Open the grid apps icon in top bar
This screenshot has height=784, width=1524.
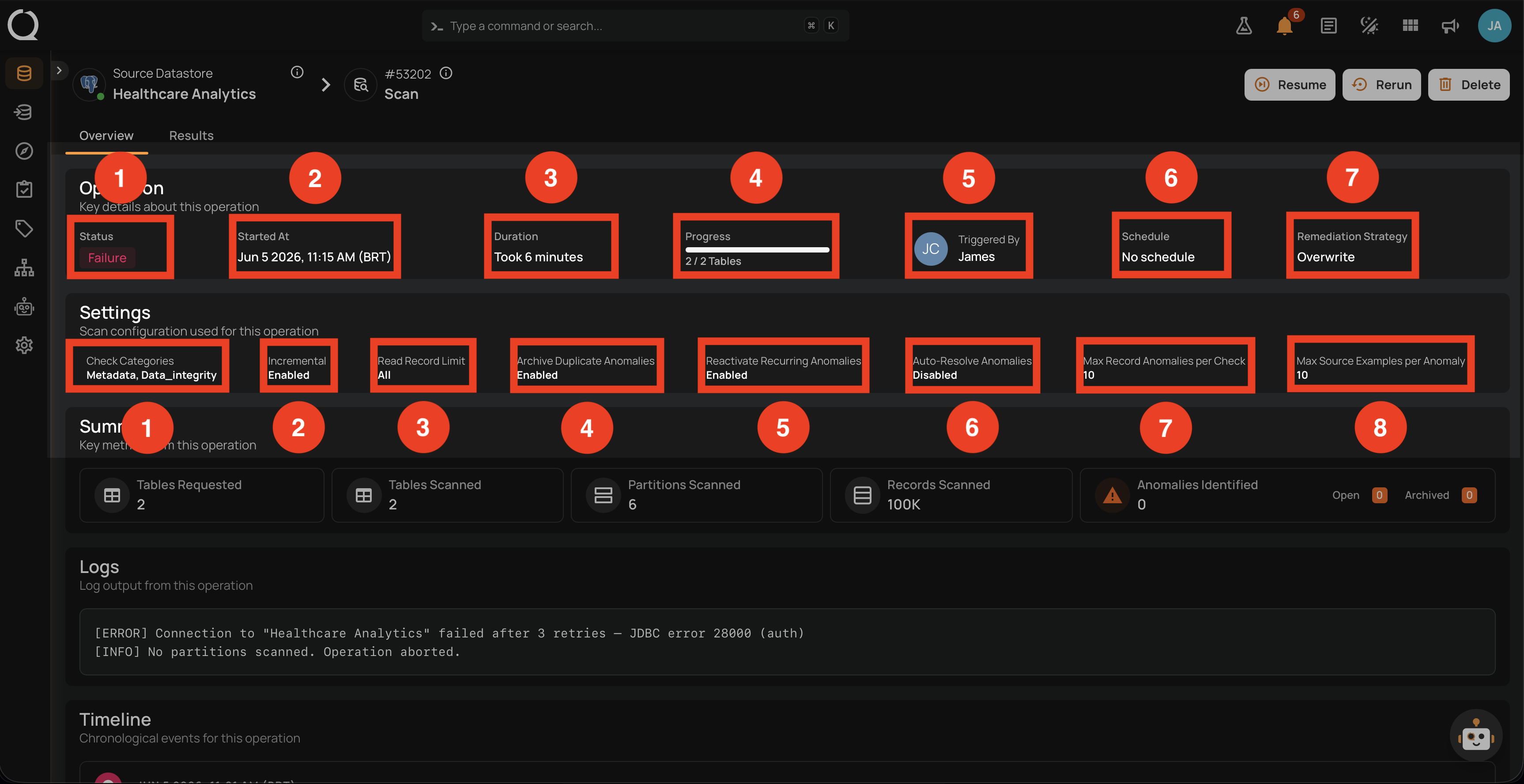[1411, 26]
